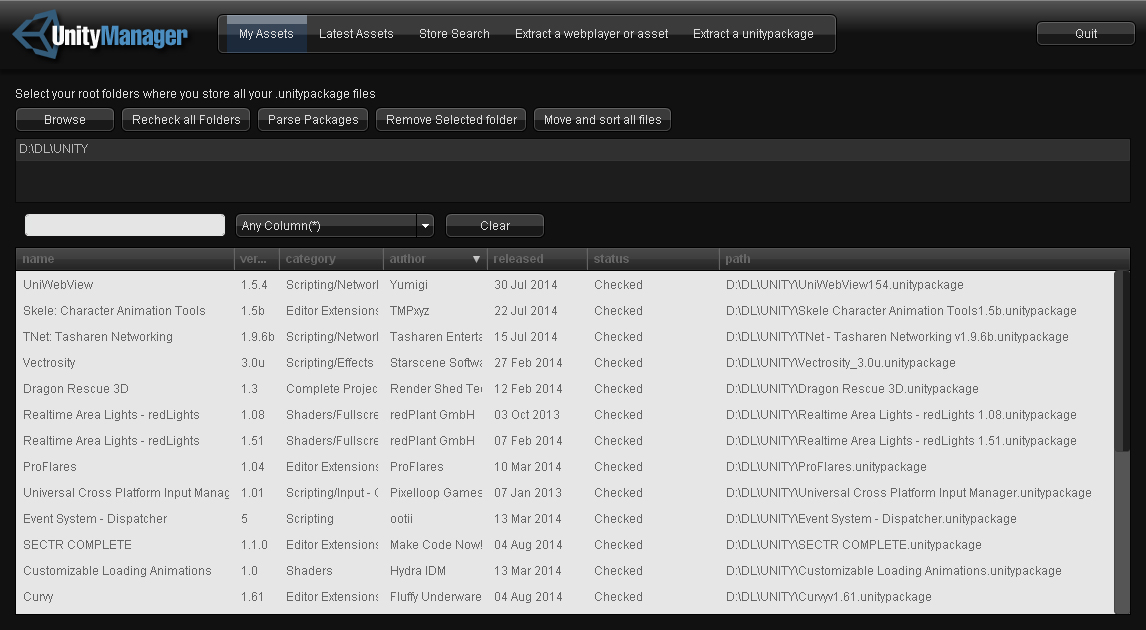Click the author column sort arrow
This screenshot has width=1146, height=630.
[477, 259]
